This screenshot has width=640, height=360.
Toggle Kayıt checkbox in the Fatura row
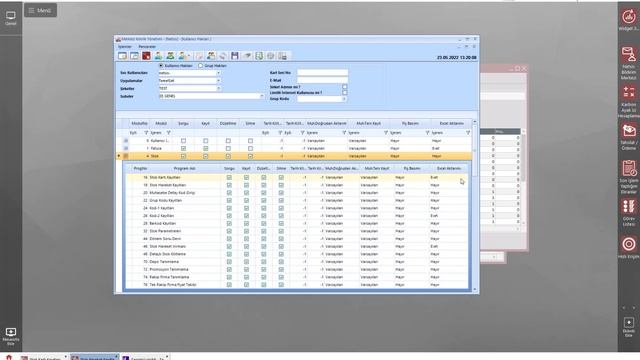[206, 149]
